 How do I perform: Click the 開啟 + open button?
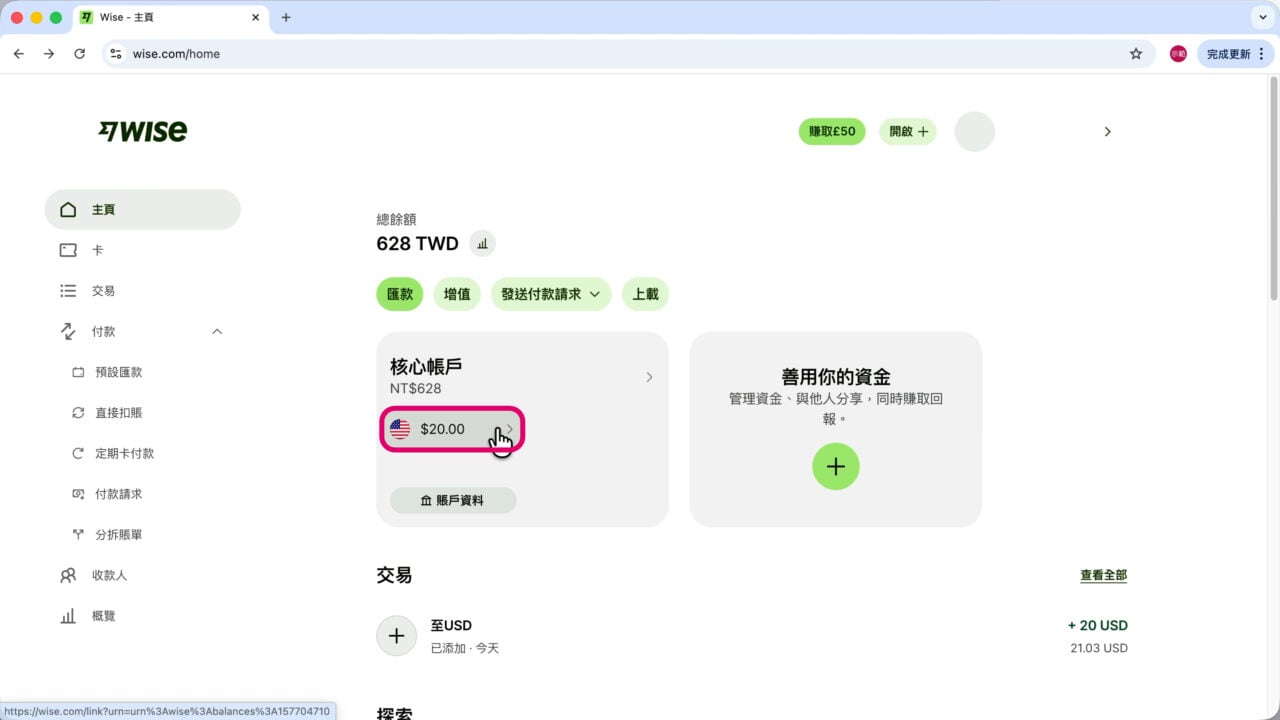pyautogui.click(x=908, y=131)
